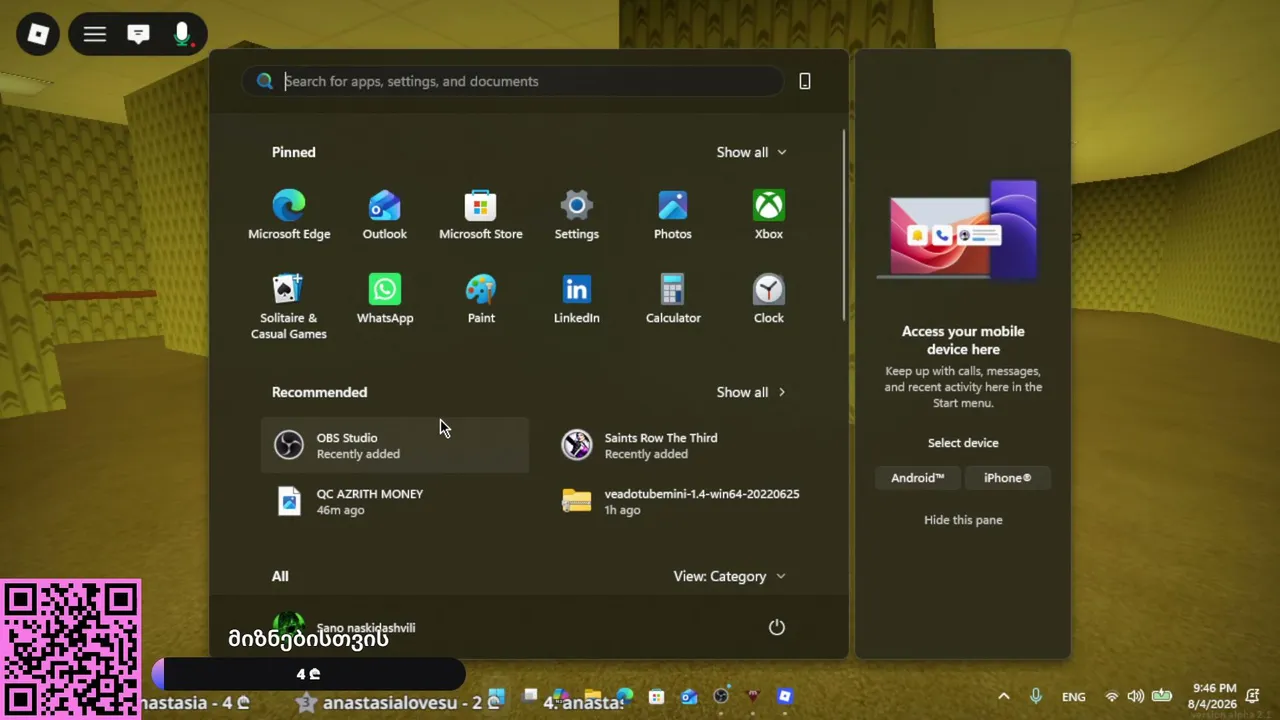Open Sano naskidashvili user account menu
This screenshot has height=720, width=1280.
(x=344, y=627)
